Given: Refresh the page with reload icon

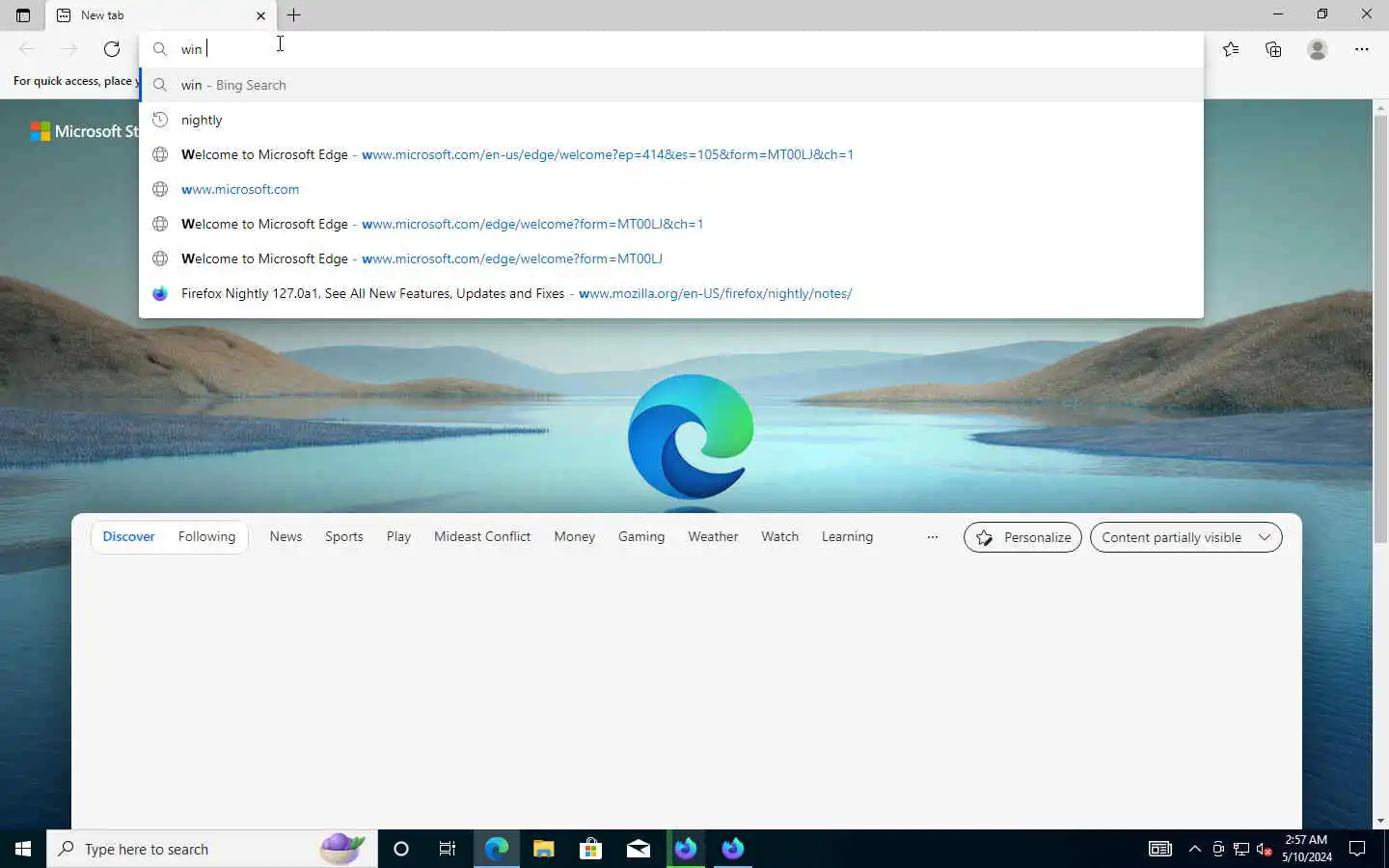Looking at the screenshot, I should 112,49.
